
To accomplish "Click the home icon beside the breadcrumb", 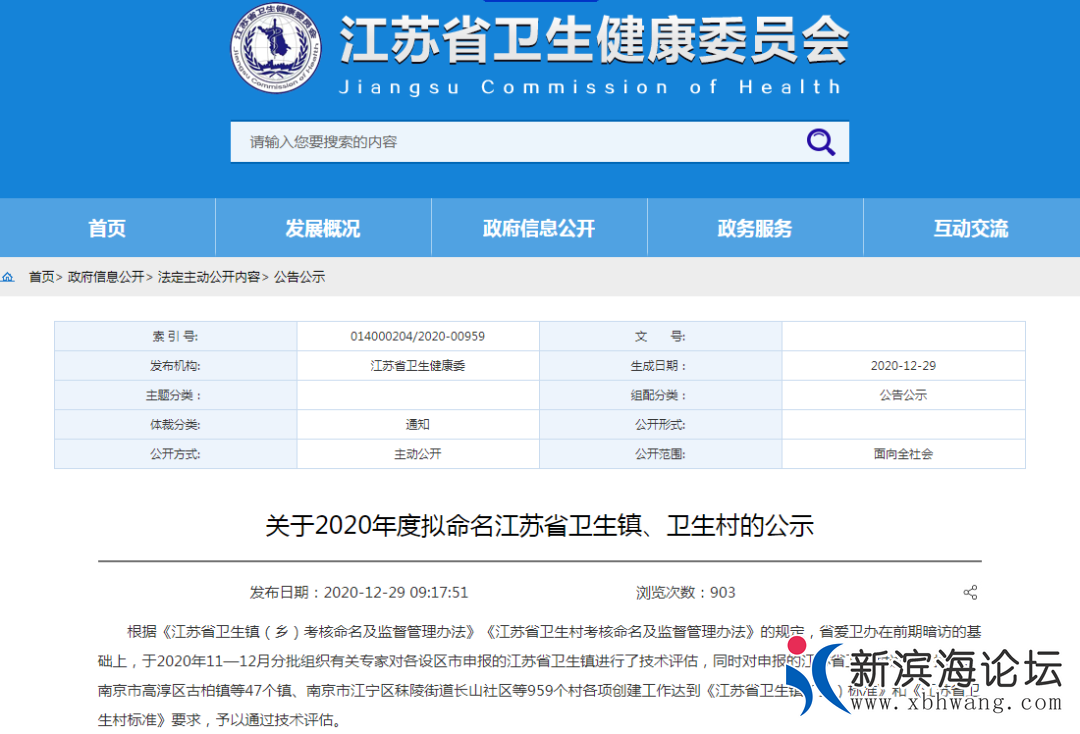I will [x=10, y=277].
